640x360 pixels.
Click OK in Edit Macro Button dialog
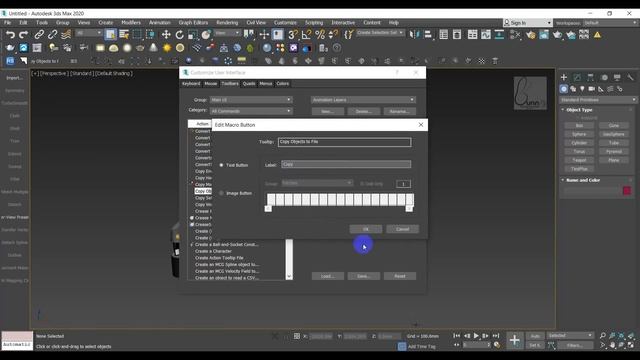(x=366, y=229)
